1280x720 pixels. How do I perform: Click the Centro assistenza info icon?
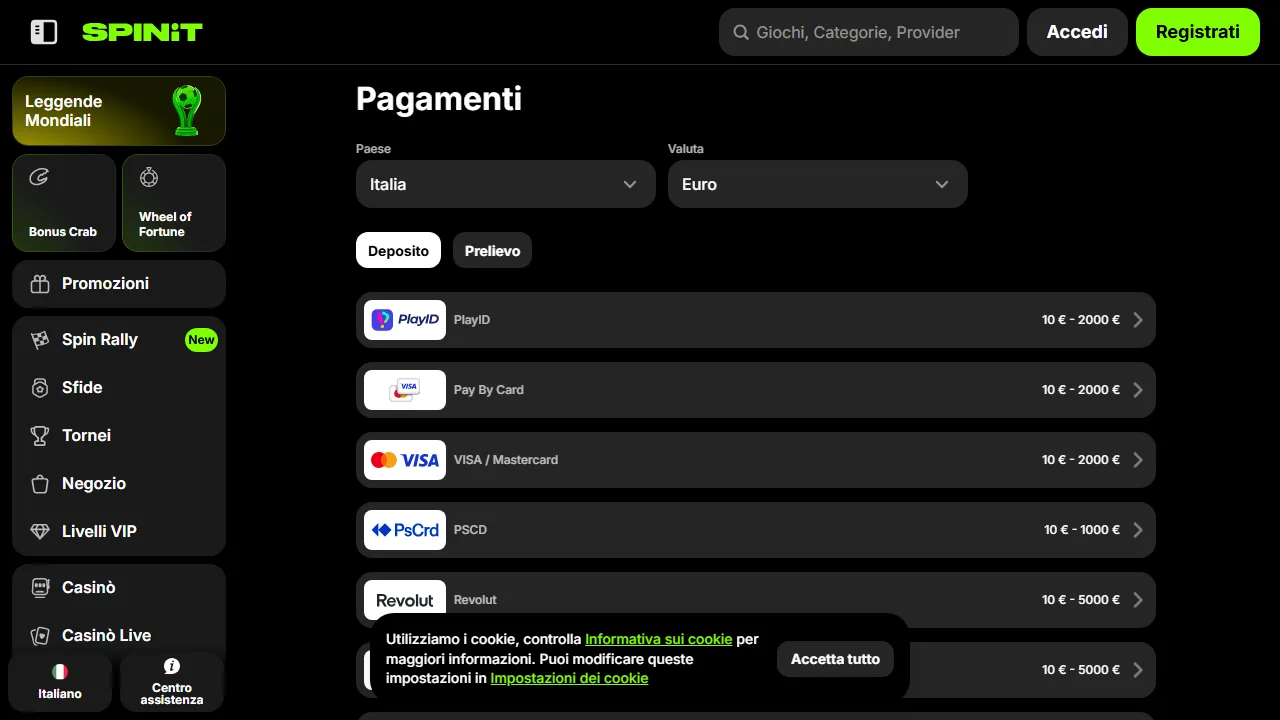(172, 666)
